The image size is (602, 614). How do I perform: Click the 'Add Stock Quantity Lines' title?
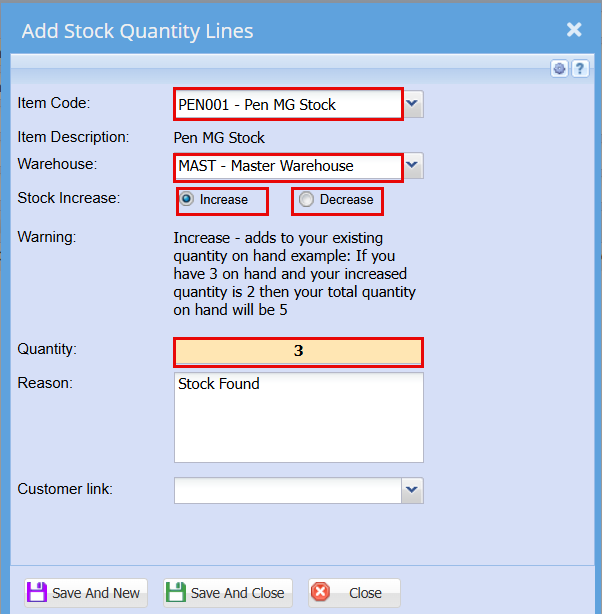tap(137, 31)
